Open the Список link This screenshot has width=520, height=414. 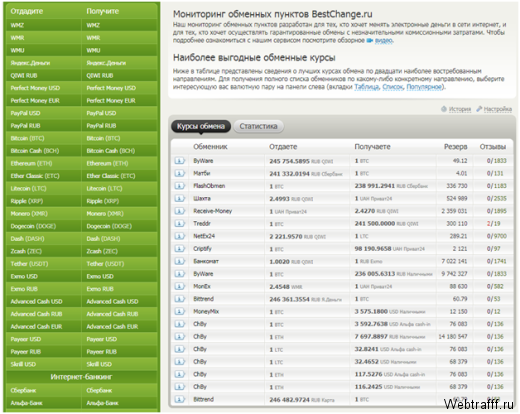tap(393, 87)
